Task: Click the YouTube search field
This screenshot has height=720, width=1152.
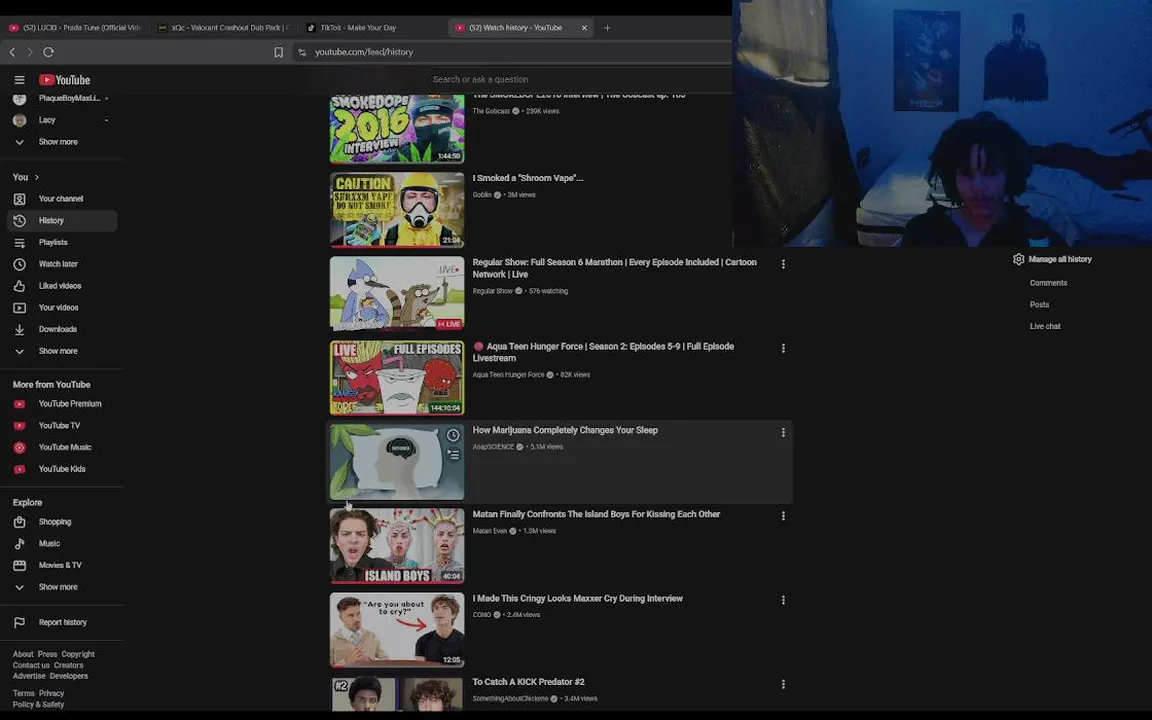Action: point(578,79)
